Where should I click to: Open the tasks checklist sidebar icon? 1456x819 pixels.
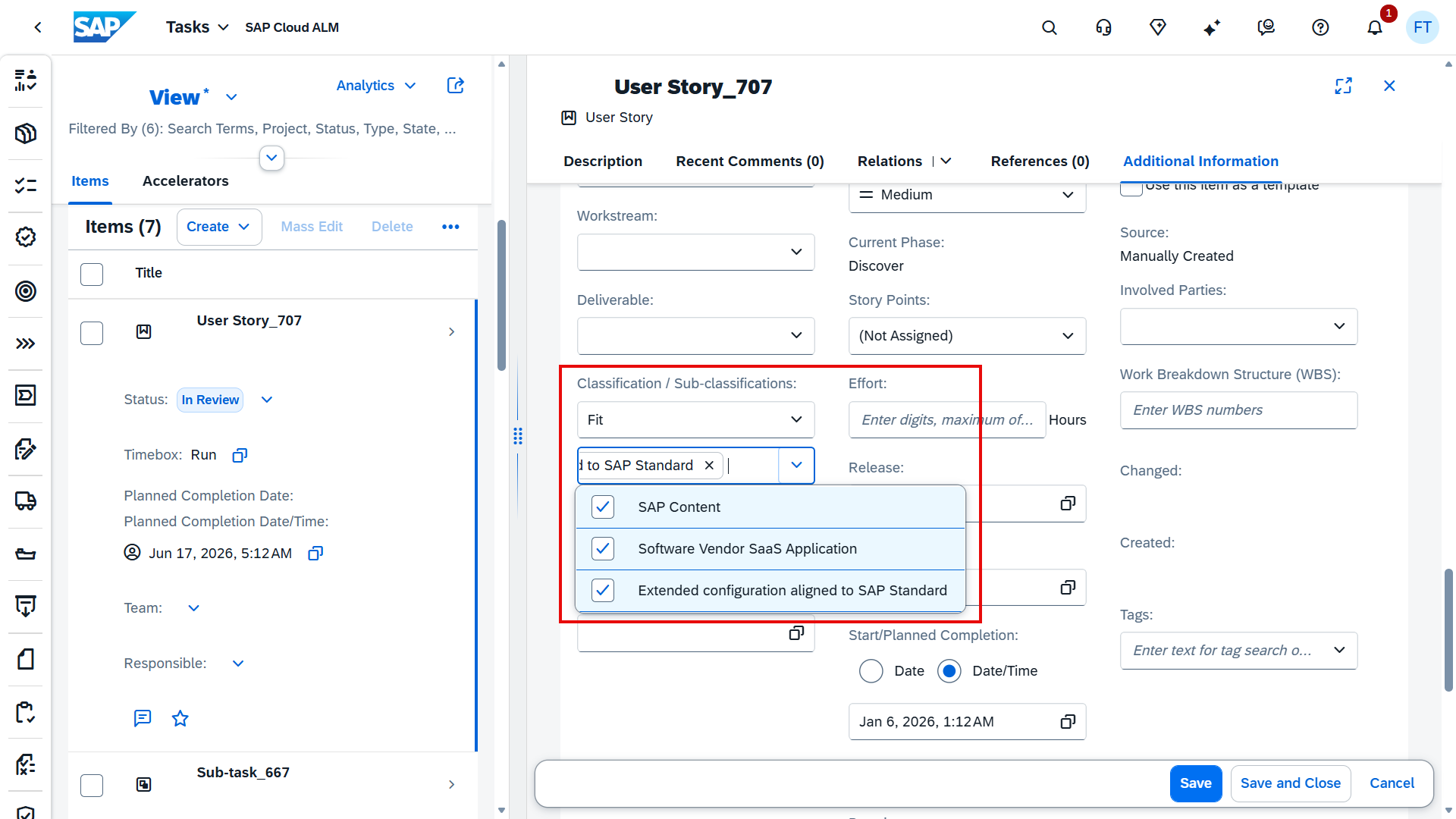tap(26, 185)
